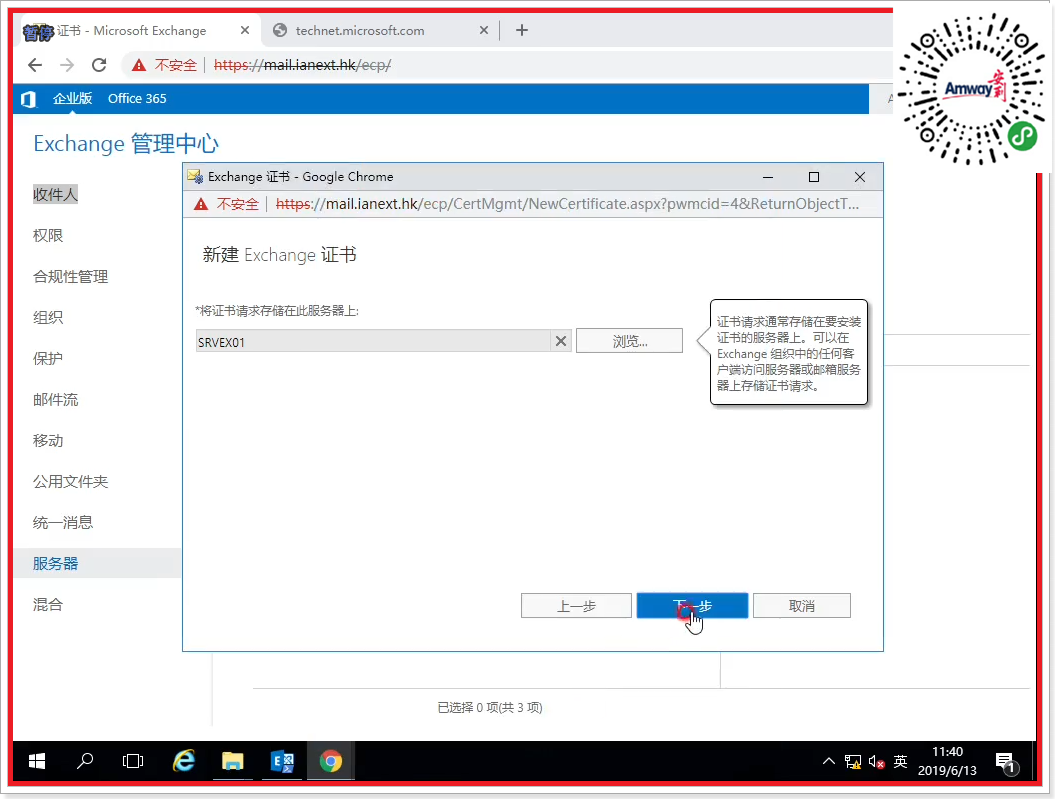Show hidden system tray icons
This screenshot has height=799, width=1055.
[829, 761]
